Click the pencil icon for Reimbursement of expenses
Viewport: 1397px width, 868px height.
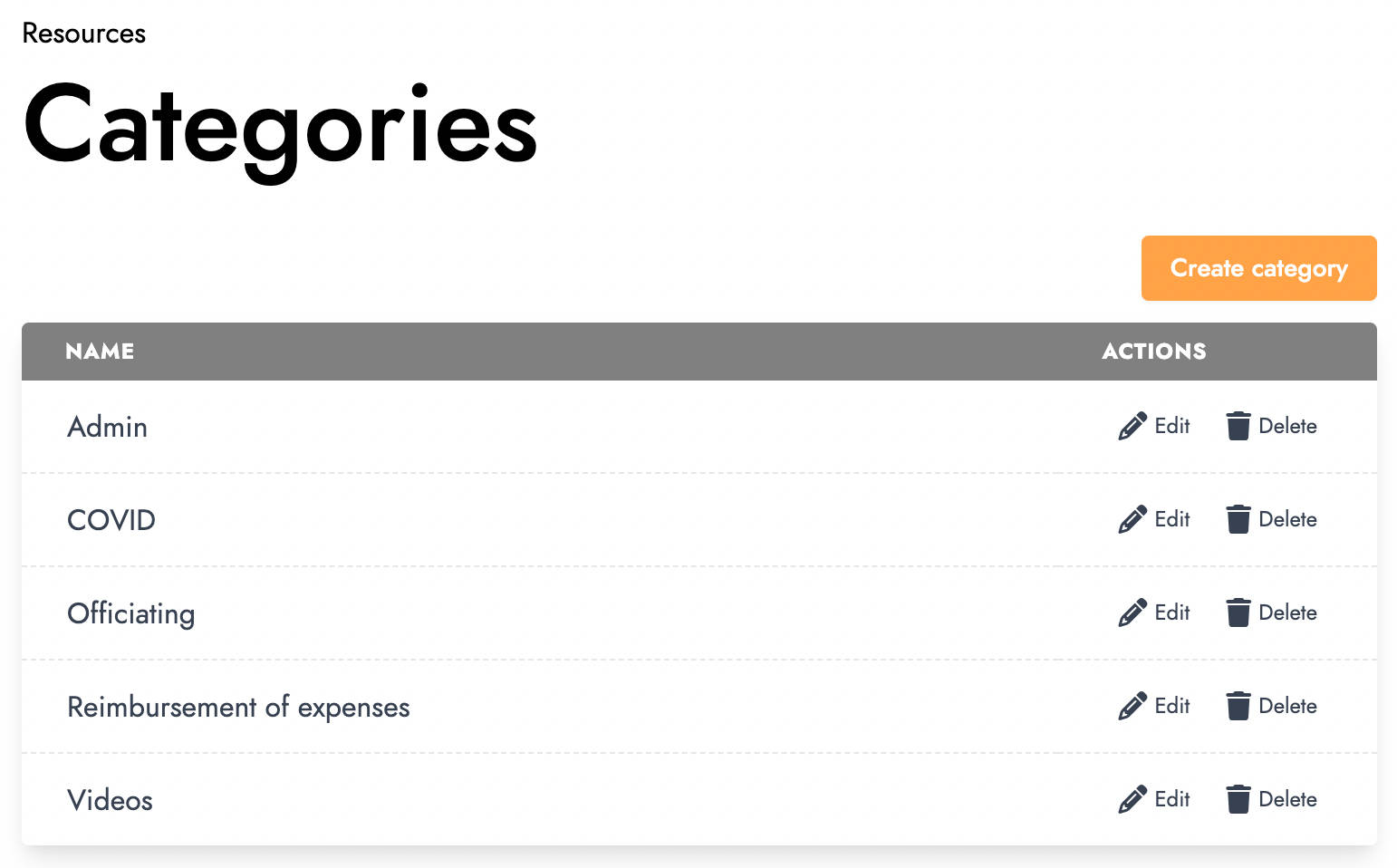(x=1132, y=706)
